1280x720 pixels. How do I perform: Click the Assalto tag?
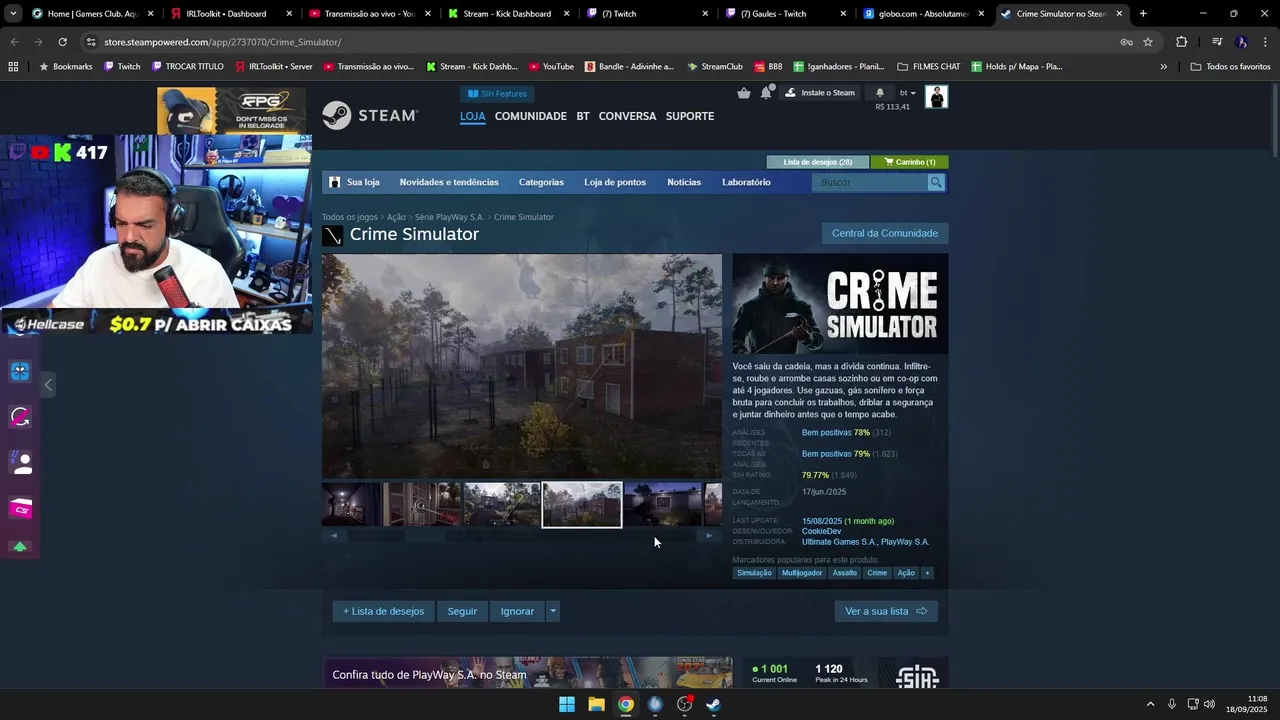845,573
